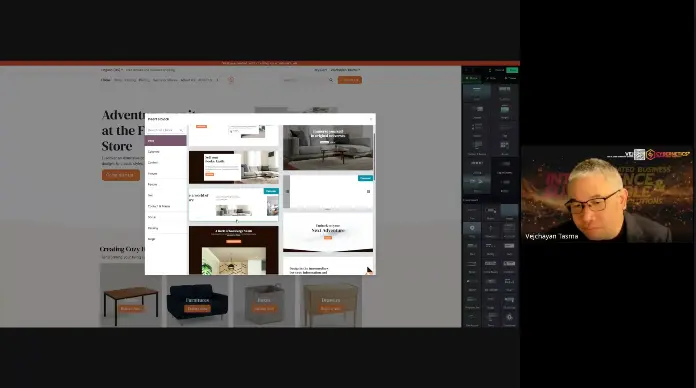Choose the dark card with living room thumbnail
The height and width of the screenshot is (388, 696).
[233, 167]
